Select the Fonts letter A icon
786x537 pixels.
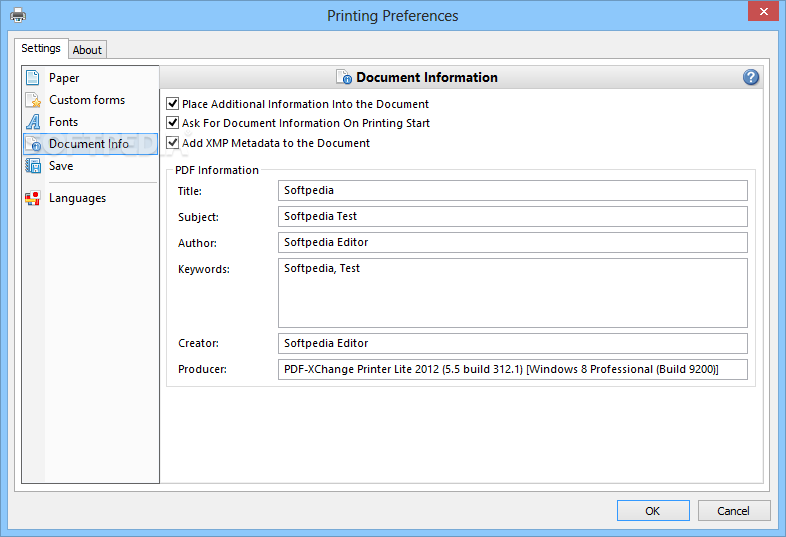[33, 122]
